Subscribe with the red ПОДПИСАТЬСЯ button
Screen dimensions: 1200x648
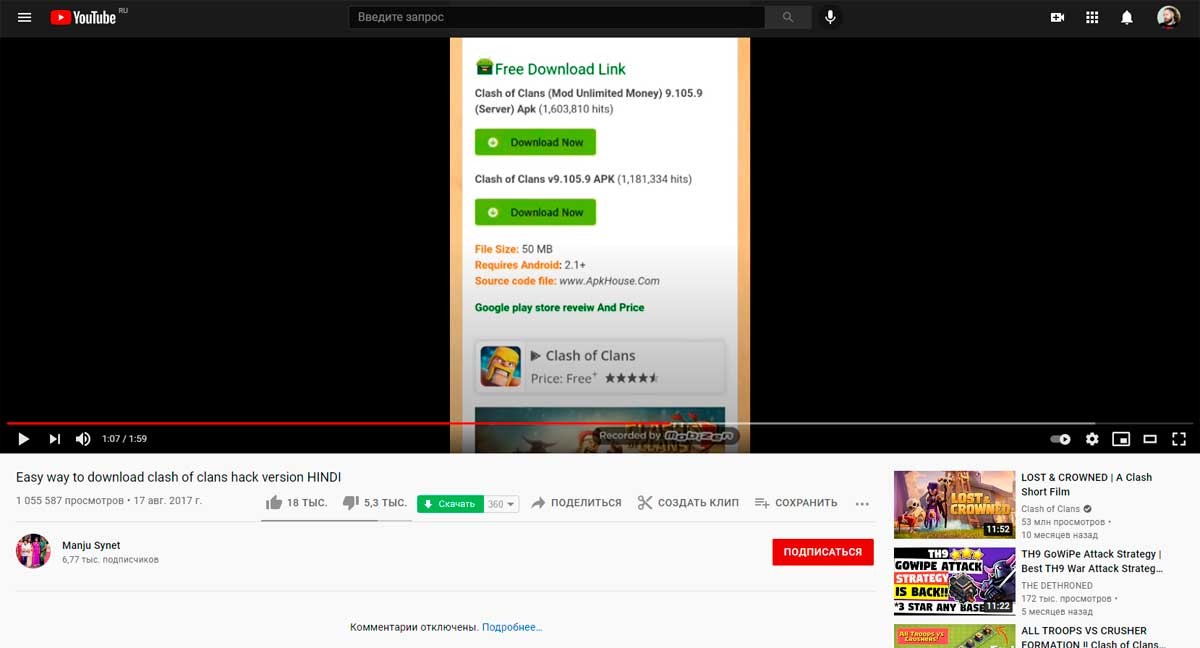(x=823, y=552)
